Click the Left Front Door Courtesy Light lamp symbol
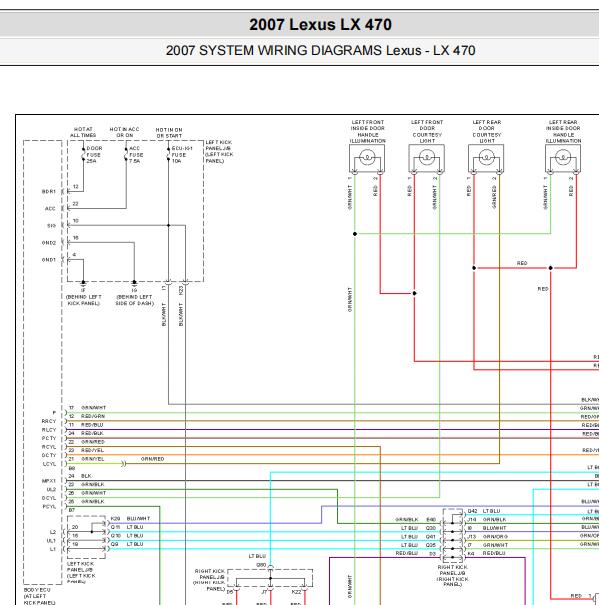 (x=426, y=158)
